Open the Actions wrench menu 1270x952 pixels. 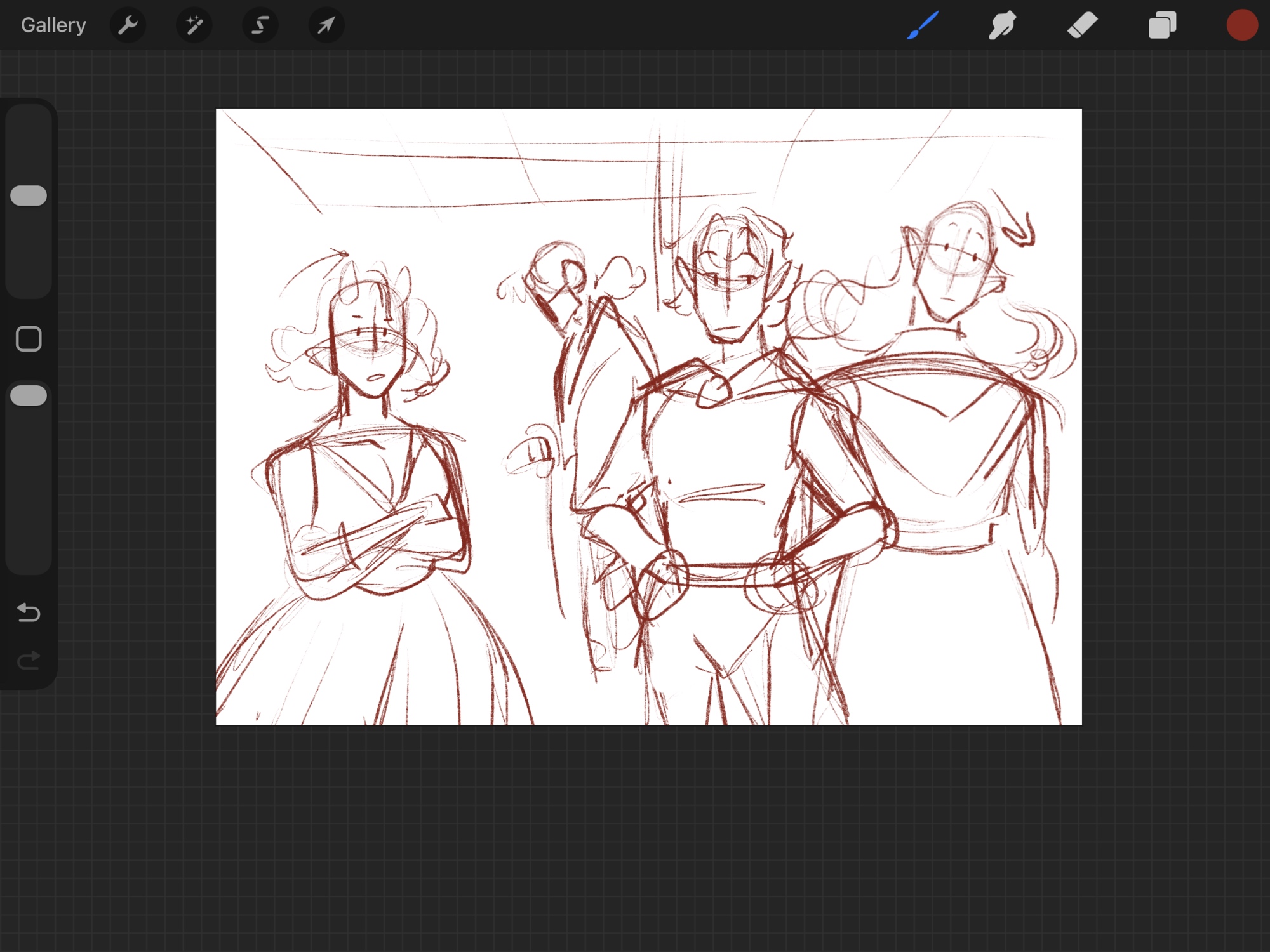(128, 25)
